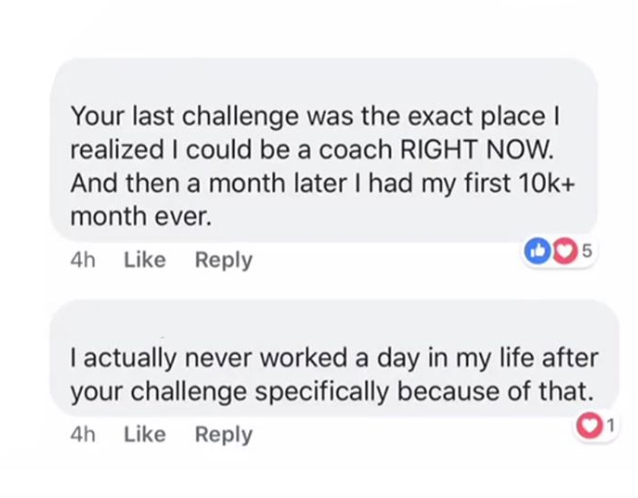638x498 pixels.
Task: Click the heart reaction on the second comment
Action: (x=588, y=426)
